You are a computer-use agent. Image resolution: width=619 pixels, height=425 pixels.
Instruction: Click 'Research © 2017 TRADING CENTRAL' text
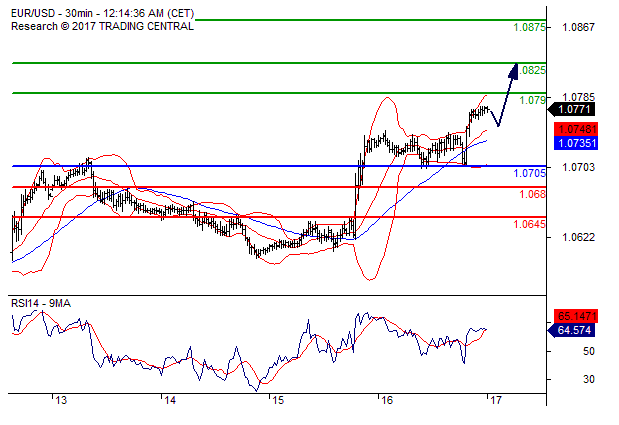(102, 26)
